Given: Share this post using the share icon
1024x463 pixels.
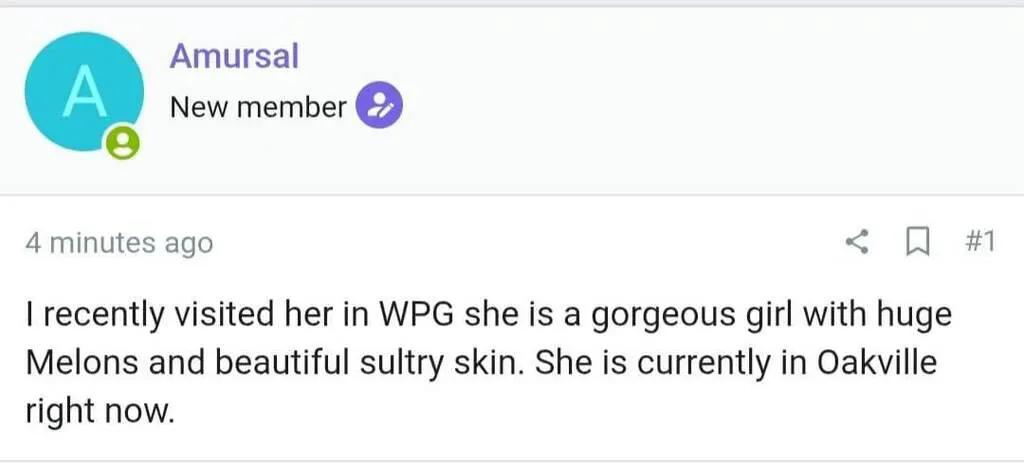Looking at the screenshot, I should [x=857, y=242].
